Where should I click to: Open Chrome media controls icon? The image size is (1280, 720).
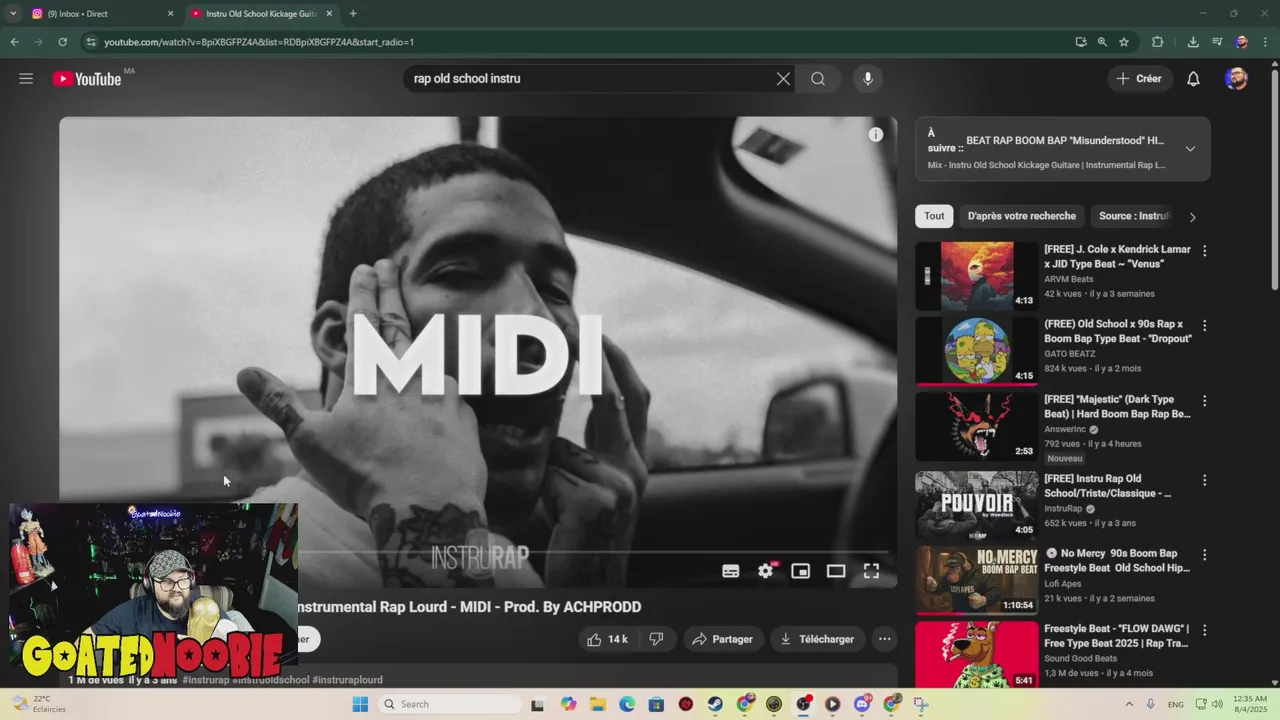pyautogui.click(x=1217, y=42)
